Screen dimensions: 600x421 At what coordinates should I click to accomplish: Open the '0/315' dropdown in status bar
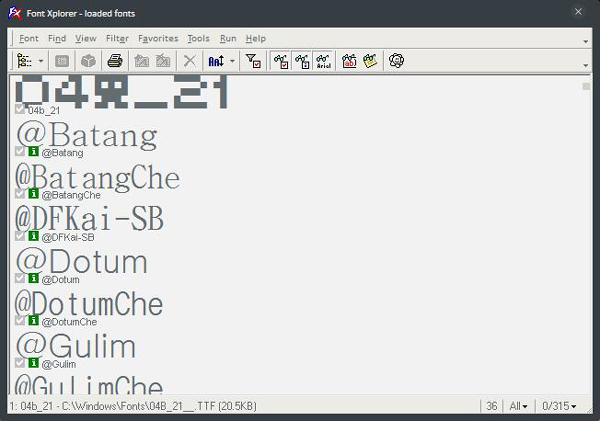[x=559, y=406]
